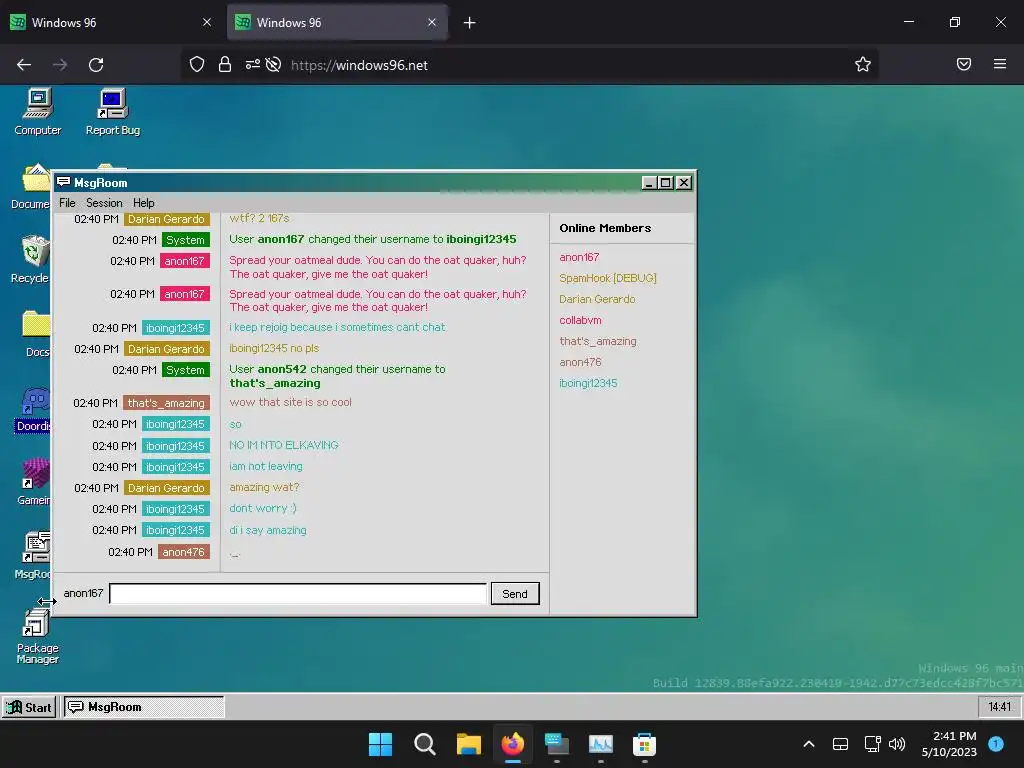Screen dimensions: 1024x768
Task: Select the Recycle Bin desktop icon
Action: pos(31,260)
